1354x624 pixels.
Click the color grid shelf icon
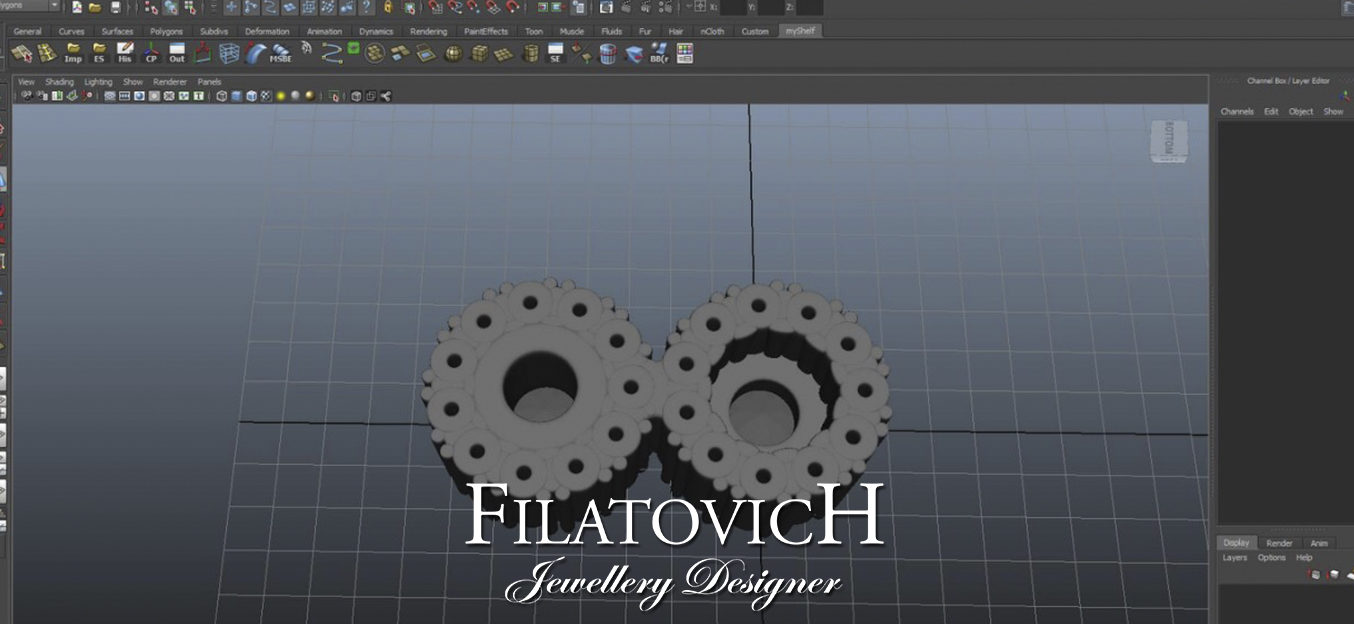(685, 53)
